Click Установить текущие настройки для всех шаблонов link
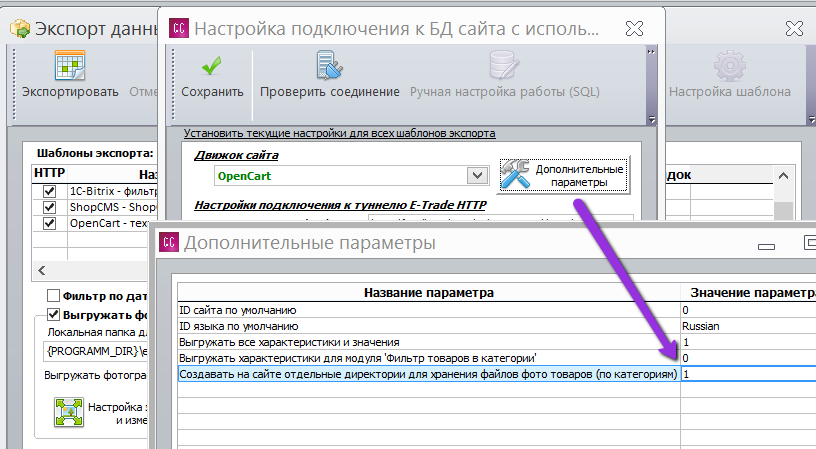This screenshot has height=449, width=816. [339, 133]
